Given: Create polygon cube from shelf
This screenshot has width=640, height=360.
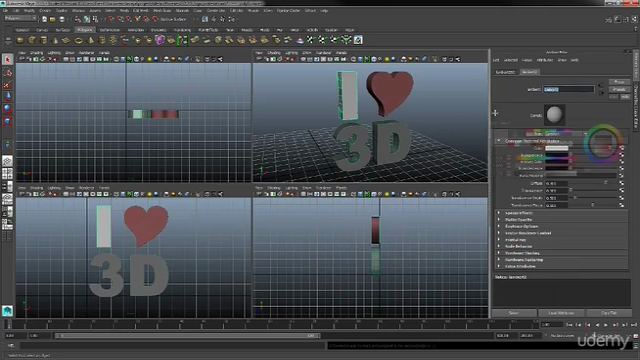Looking at the screenshot, I should (32, 40).
